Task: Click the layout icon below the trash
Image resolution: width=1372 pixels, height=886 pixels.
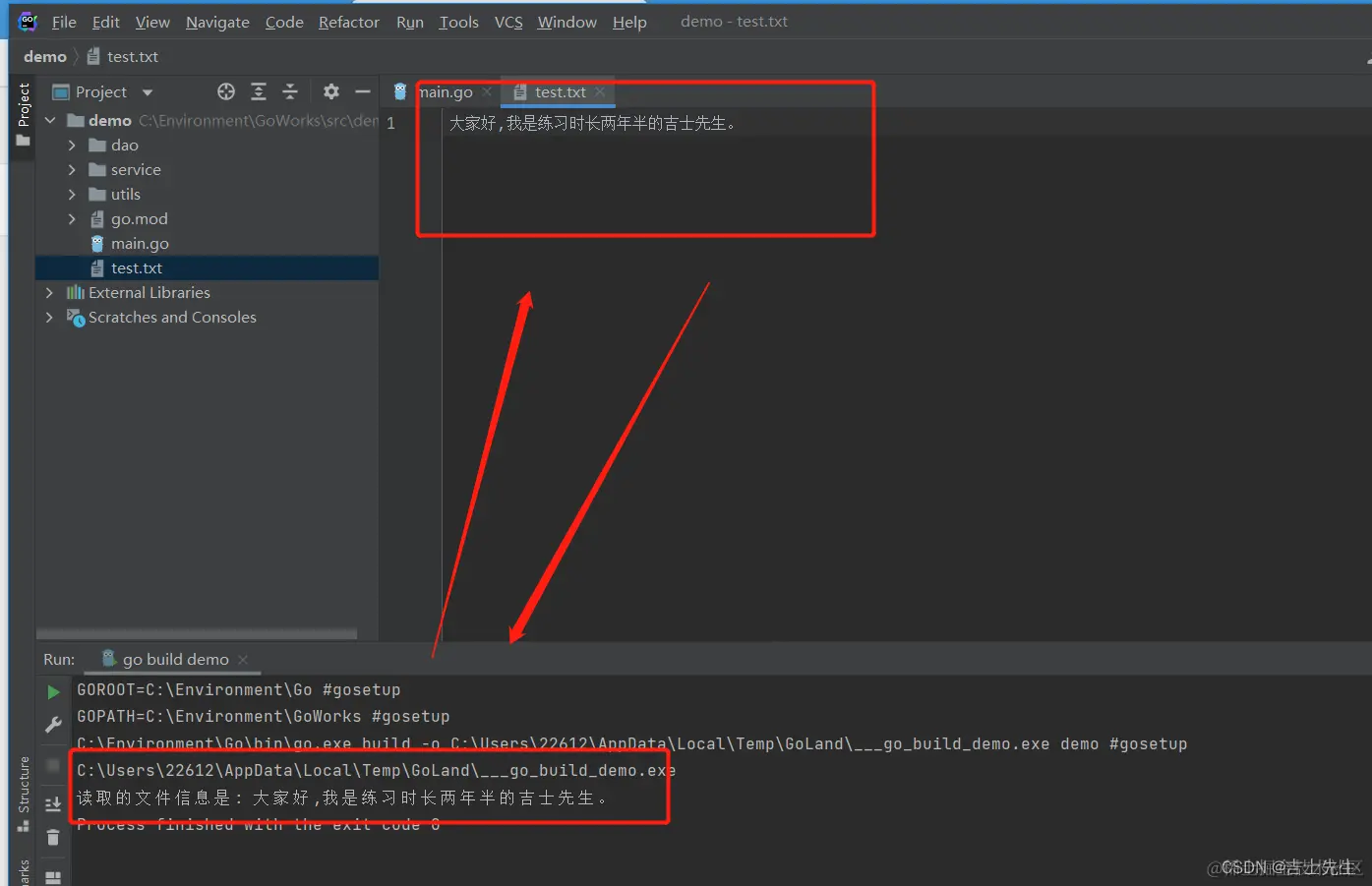Action: click(x=53, y=877)
